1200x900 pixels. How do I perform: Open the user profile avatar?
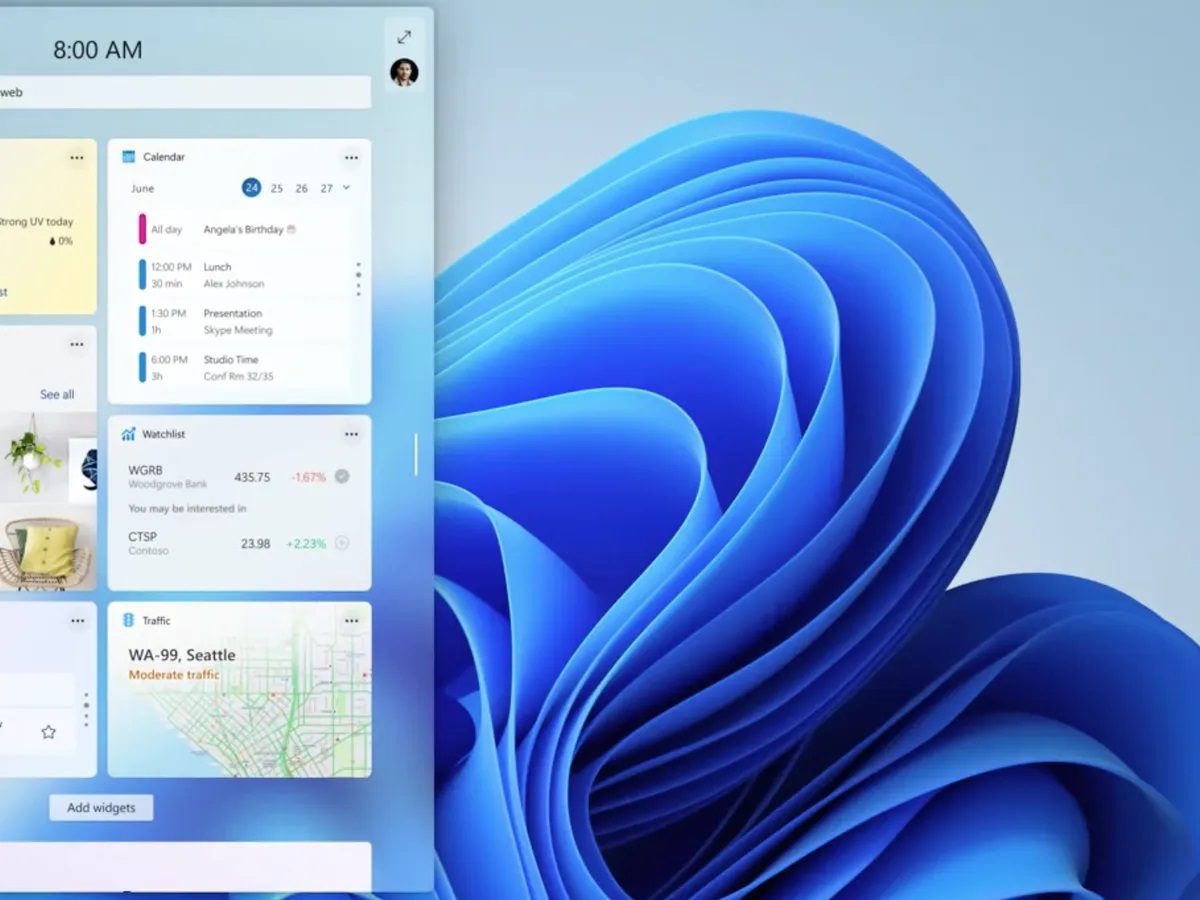(404, 72)
